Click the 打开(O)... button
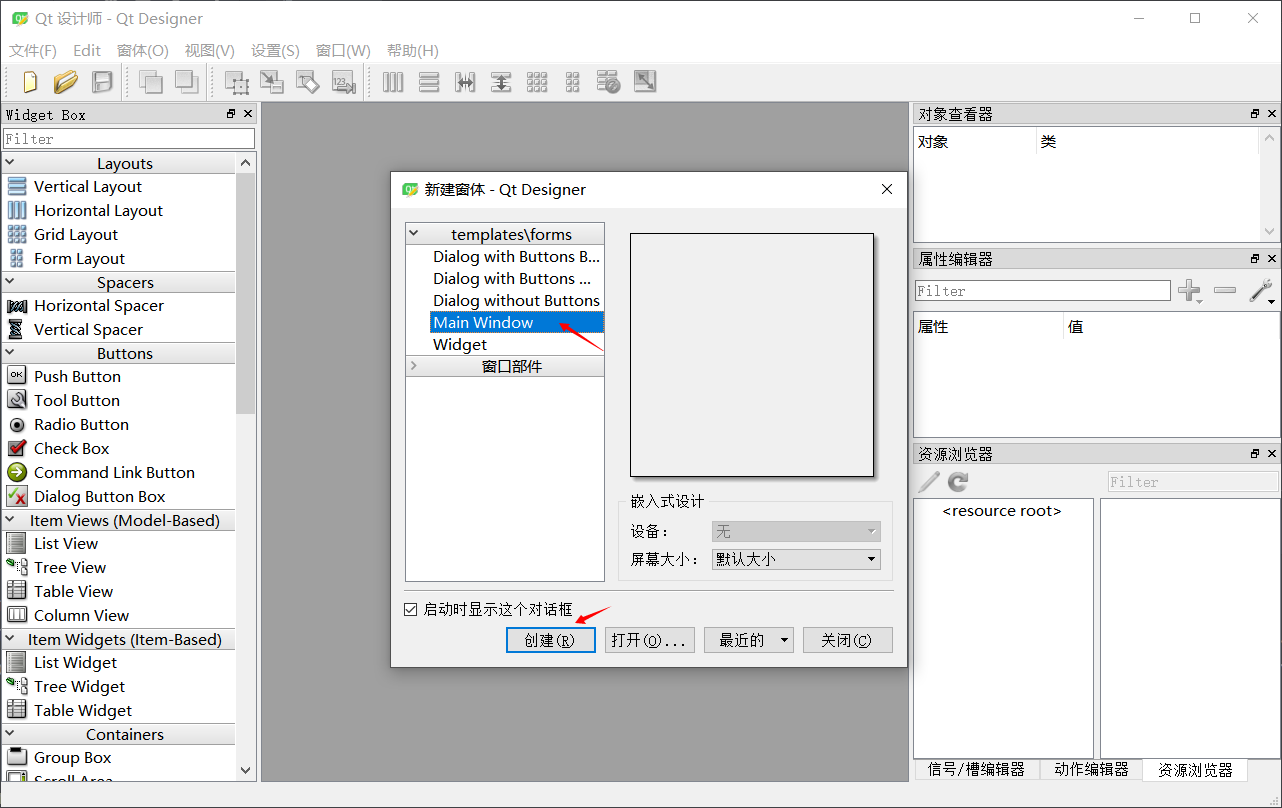This screenshot has height=808, width=1282. [650, 640]
